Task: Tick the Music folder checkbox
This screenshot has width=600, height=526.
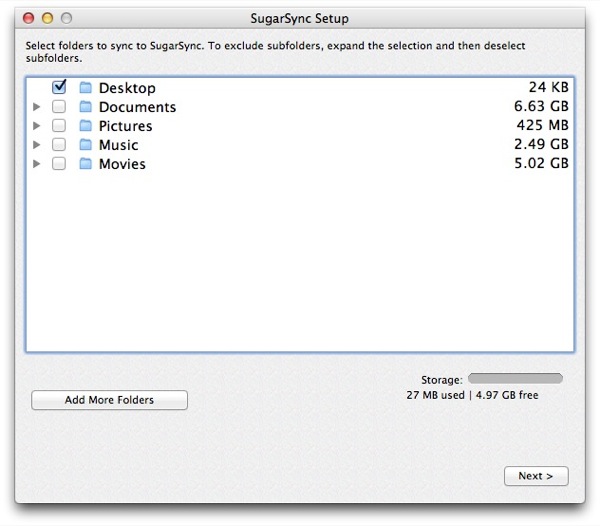Action: click(59, 145)
